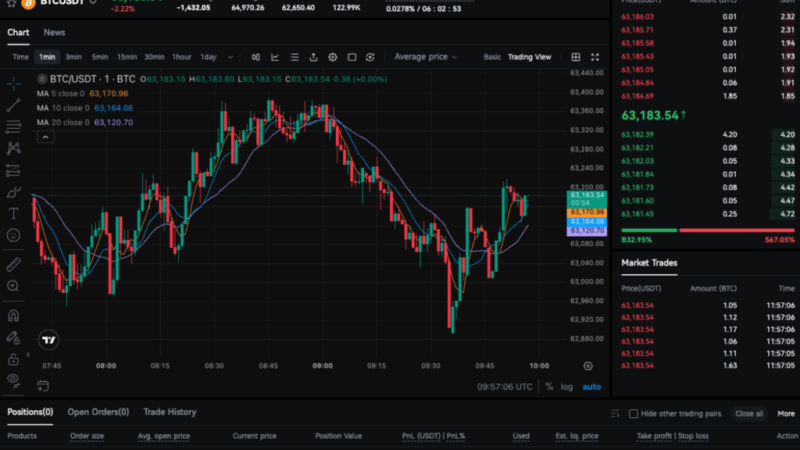Screen dimensions: 800x450
Task: Open the Fibonacci retracement tool group
Action: (x=14, y=126)
